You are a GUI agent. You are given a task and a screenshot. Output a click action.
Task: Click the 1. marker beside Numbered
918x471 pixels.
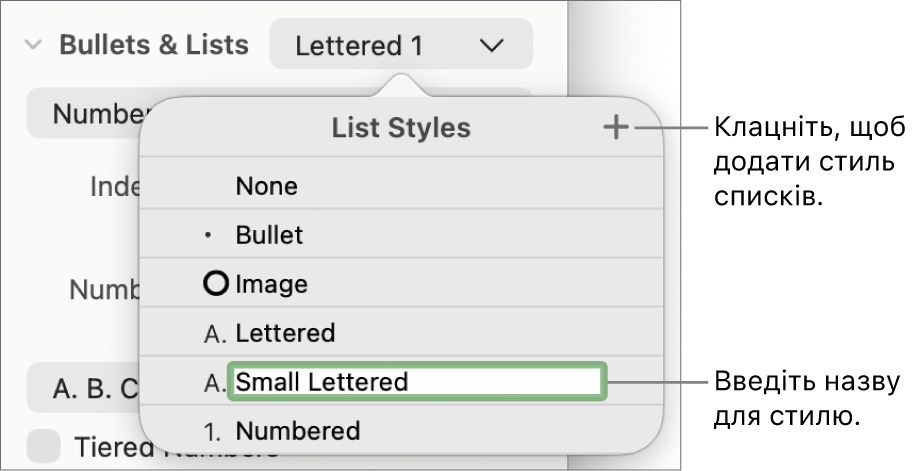tap(214, 432)
